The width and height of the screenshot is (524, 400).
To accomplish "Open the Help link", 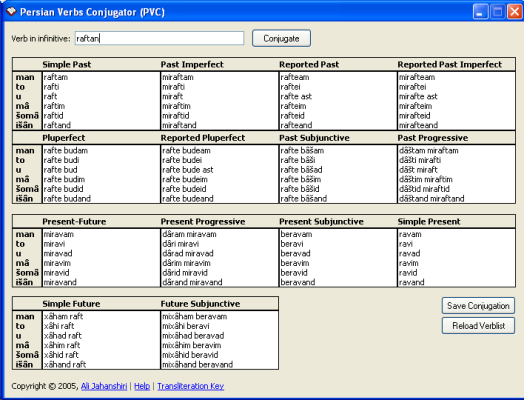I will point(142,386).
